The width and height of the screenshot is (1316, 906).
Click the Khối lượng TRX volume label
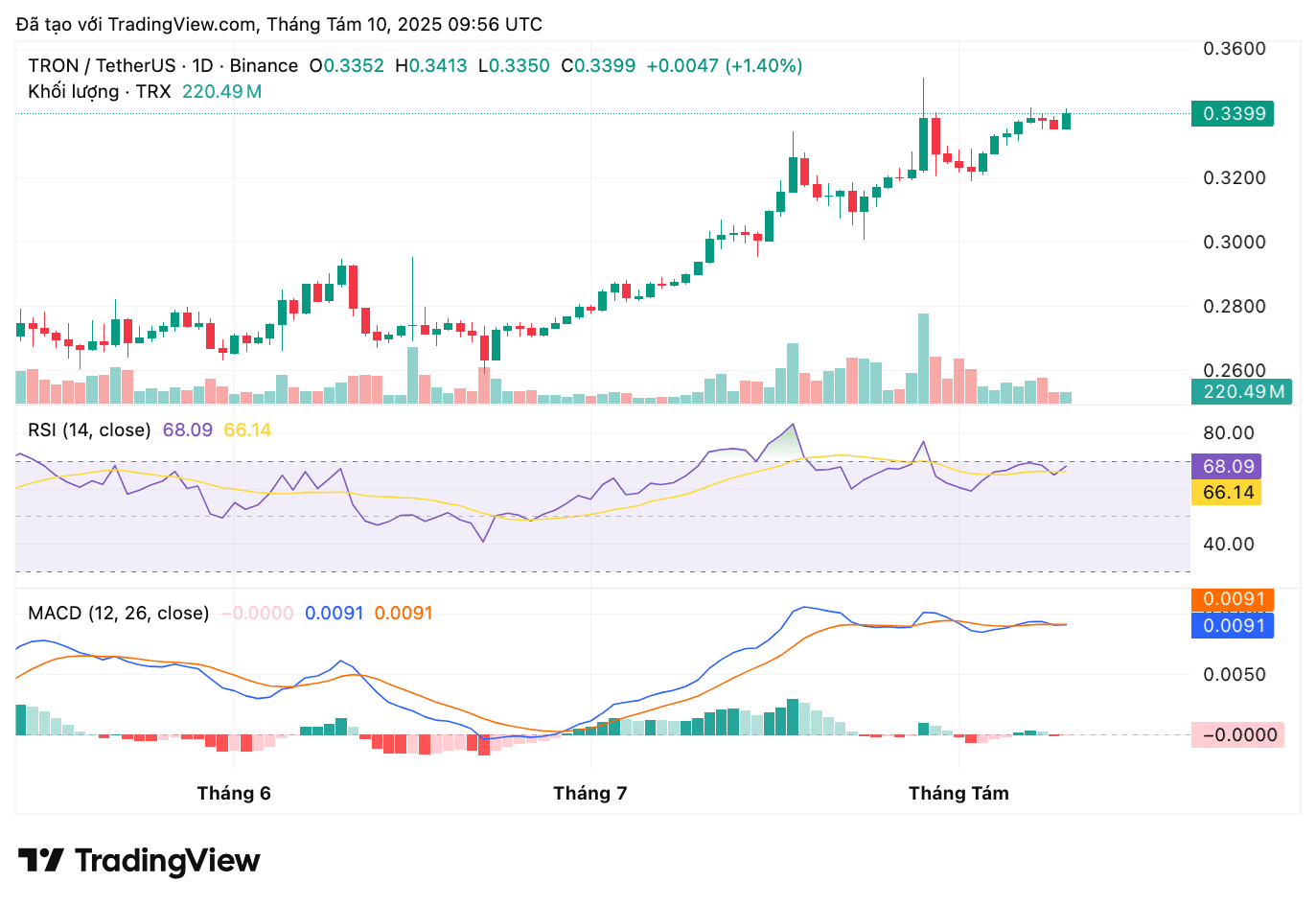click(x=99, y=91)
